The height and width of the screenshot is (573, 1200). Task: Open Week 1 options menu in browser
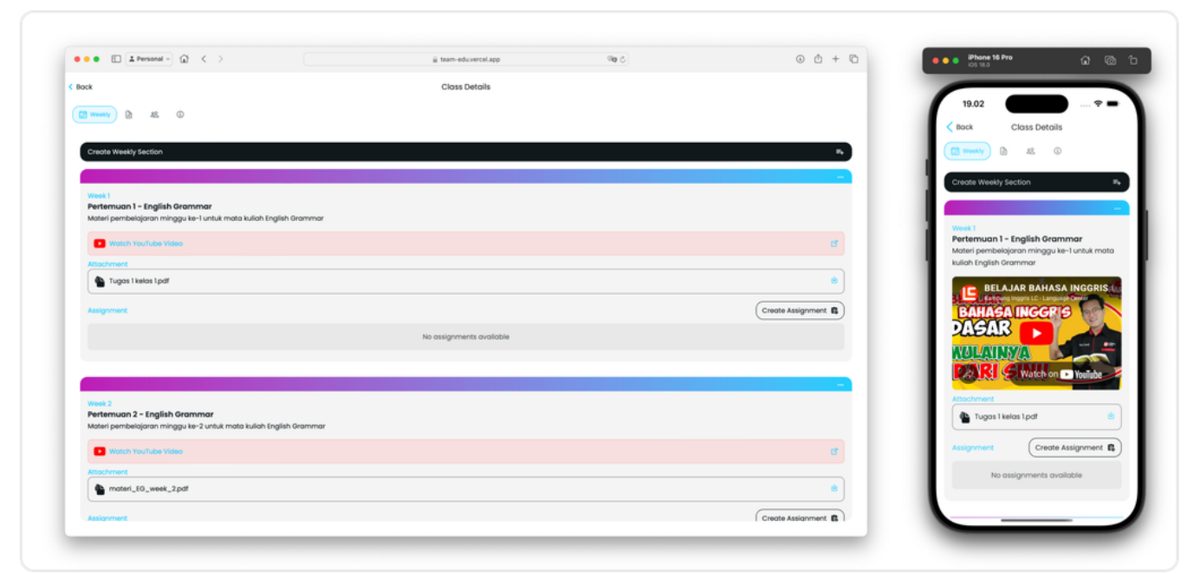[x=840, y=177]
